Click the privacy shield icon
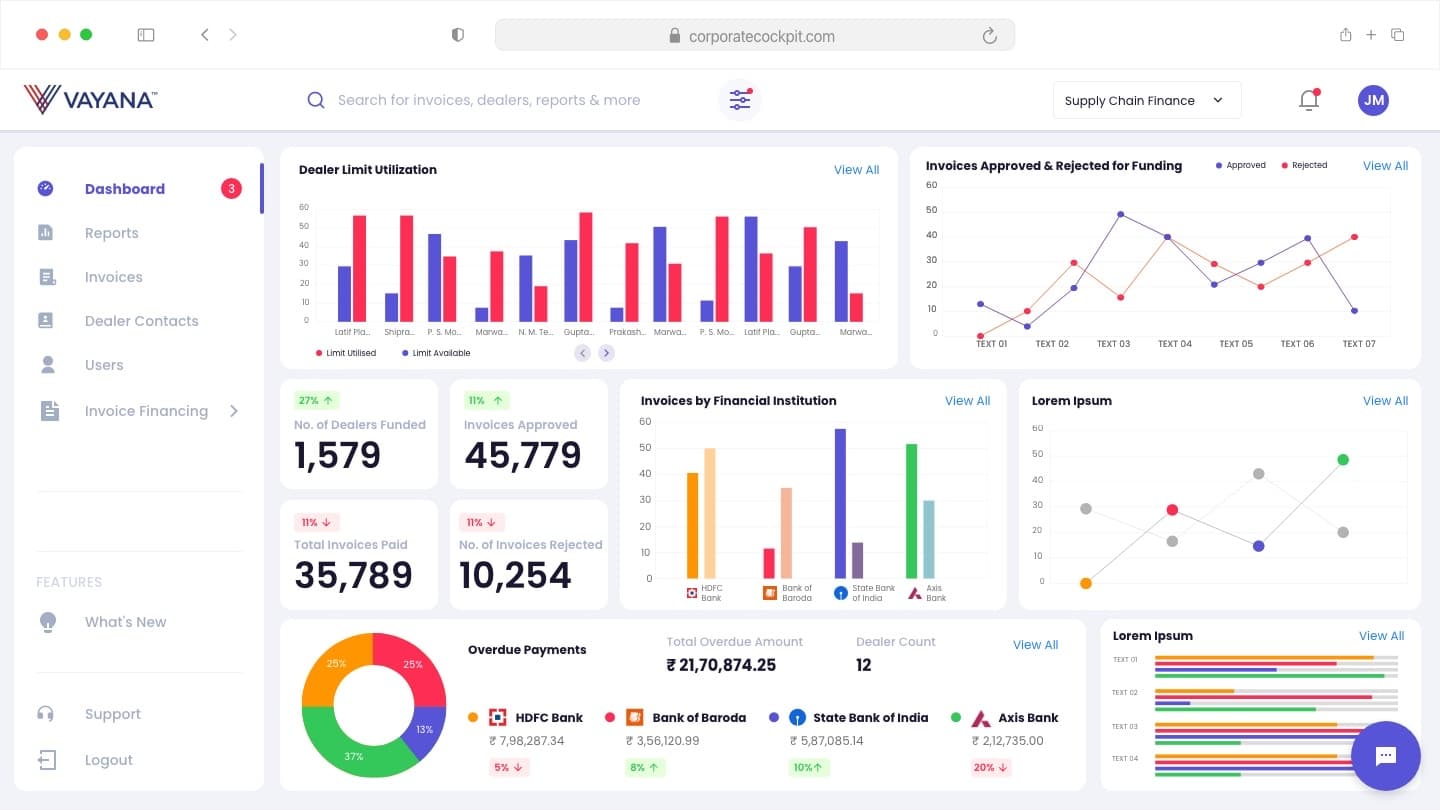Viewport: 1440px width, 810px height. pos(458,35)
